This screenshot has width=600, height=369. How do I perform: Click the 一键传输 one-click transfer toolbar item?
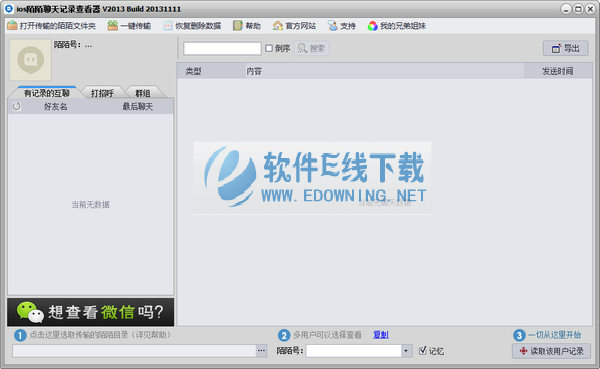129,26
